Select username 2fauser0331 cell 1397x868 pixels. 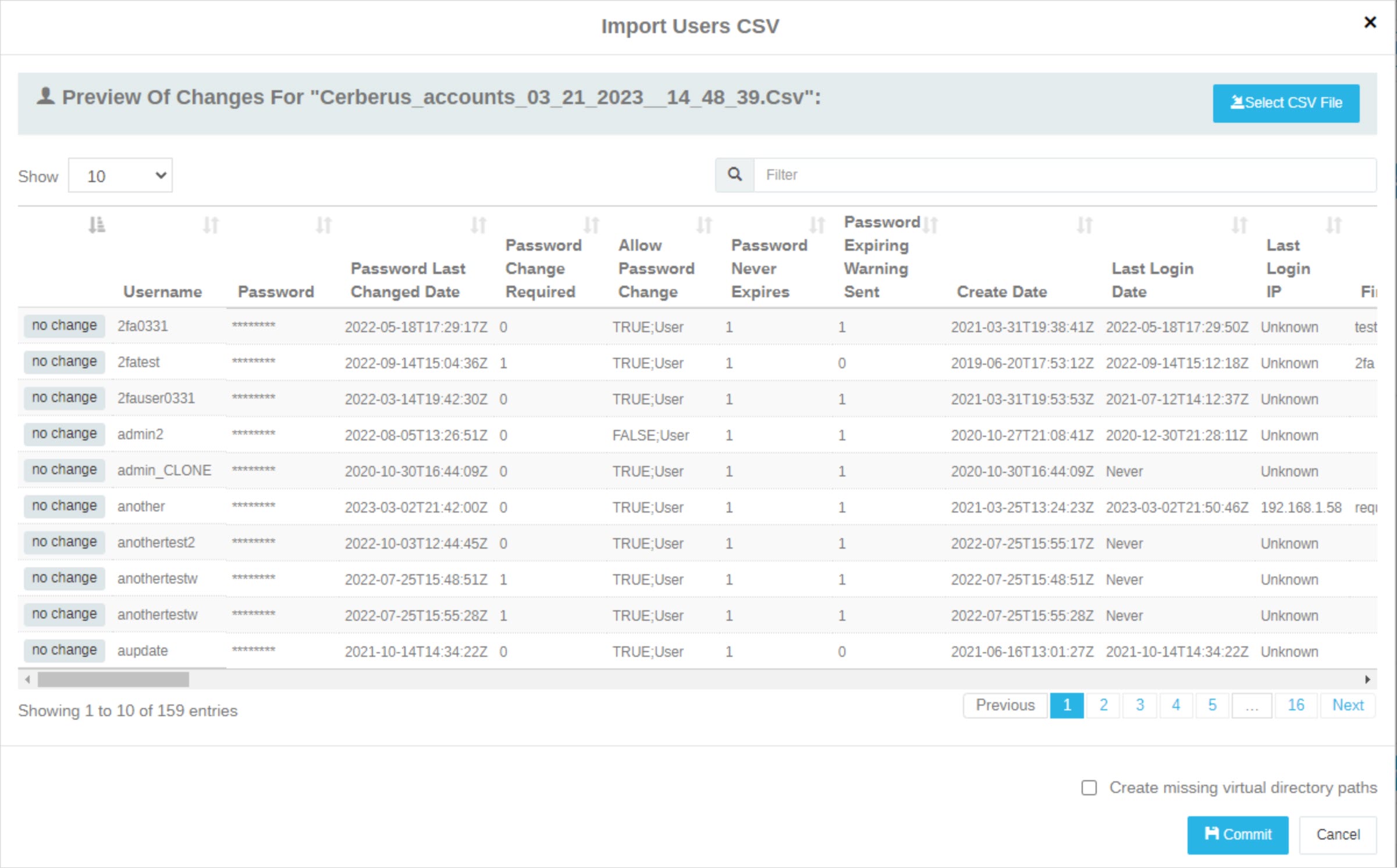[156, 399]
